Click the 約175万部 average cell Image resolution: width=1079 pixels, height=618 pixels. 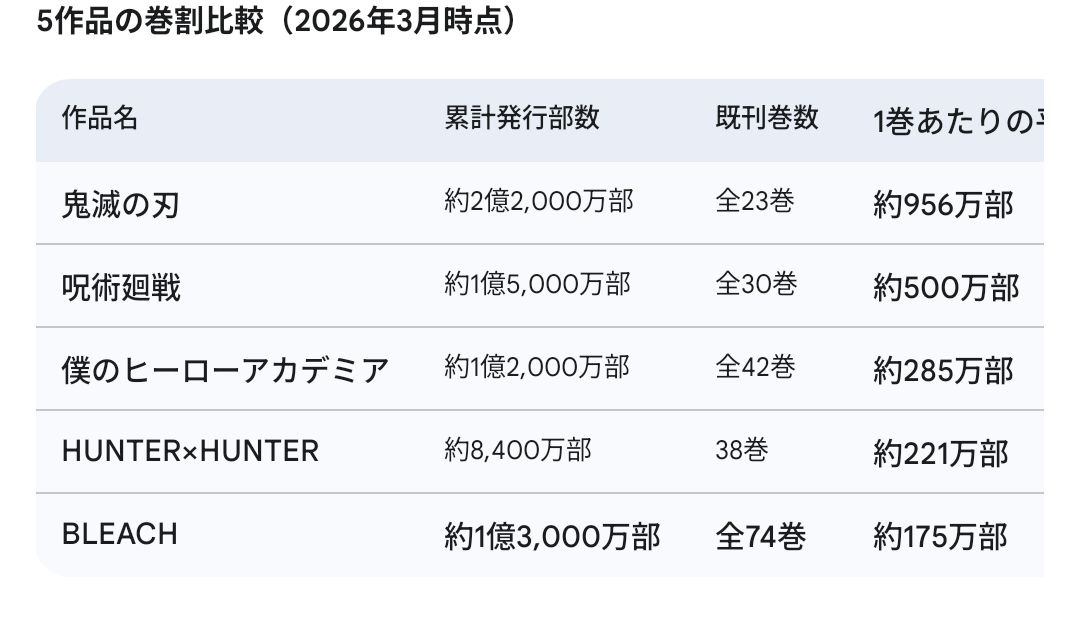click(941, 537)
